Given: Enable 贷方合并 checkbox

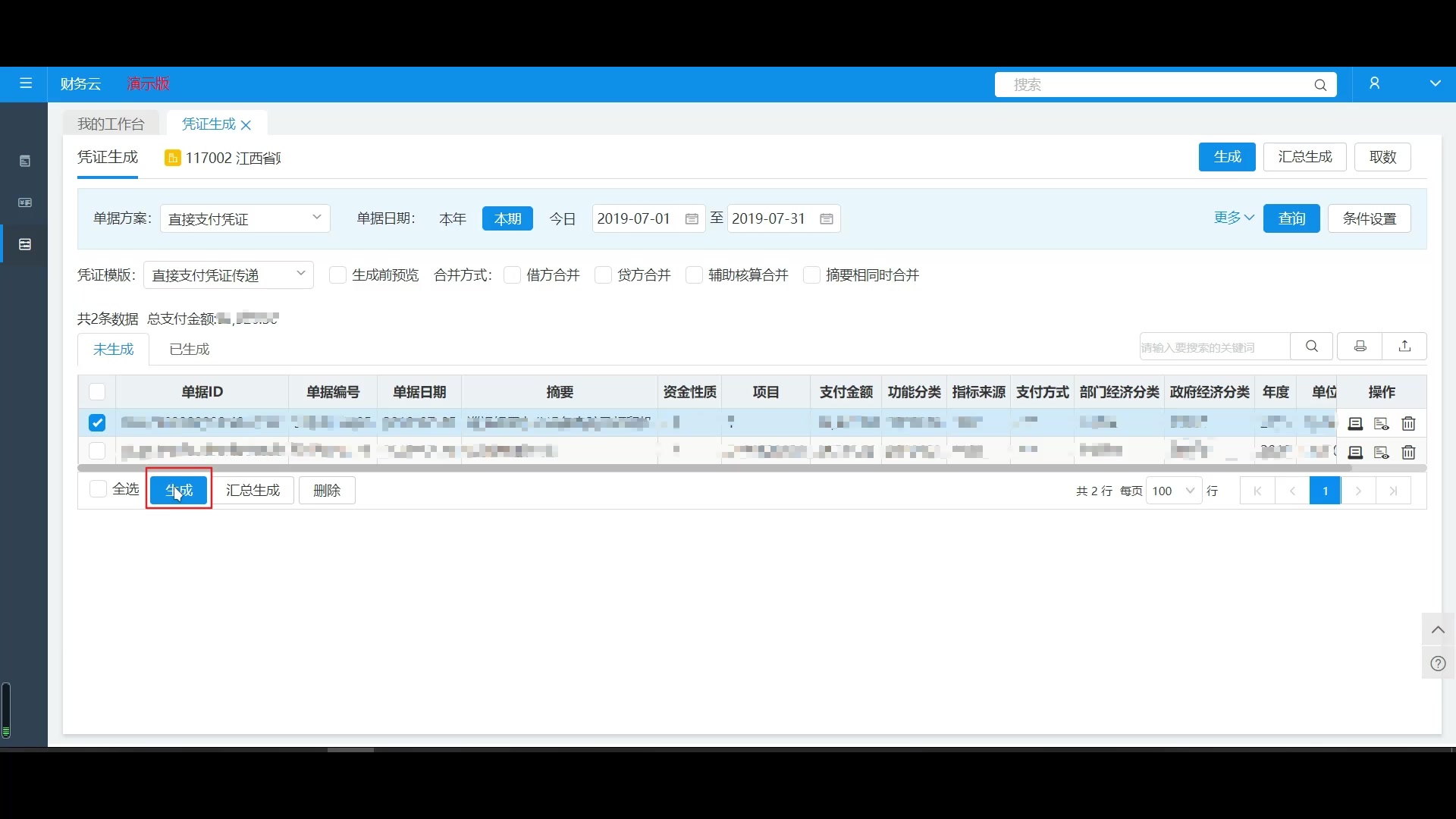Looking at the screenshot, I should tap(604, 275).
